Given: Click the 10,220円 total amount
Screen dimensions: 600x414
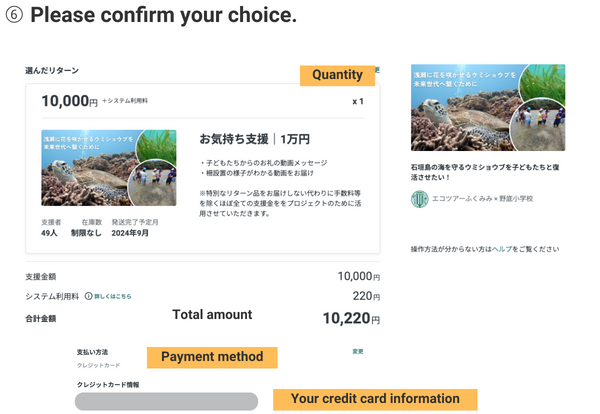Looking at the screenshot, I should (350, 319).
